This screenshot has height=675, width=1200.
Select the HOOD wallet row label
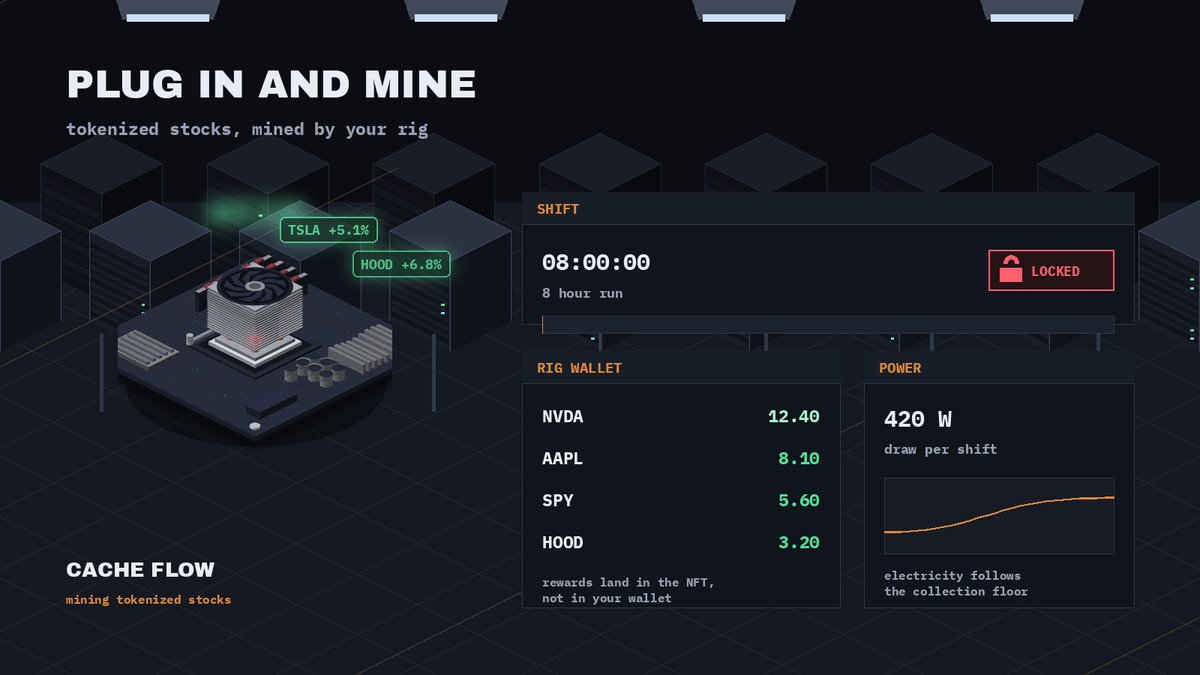coord(562,543)
